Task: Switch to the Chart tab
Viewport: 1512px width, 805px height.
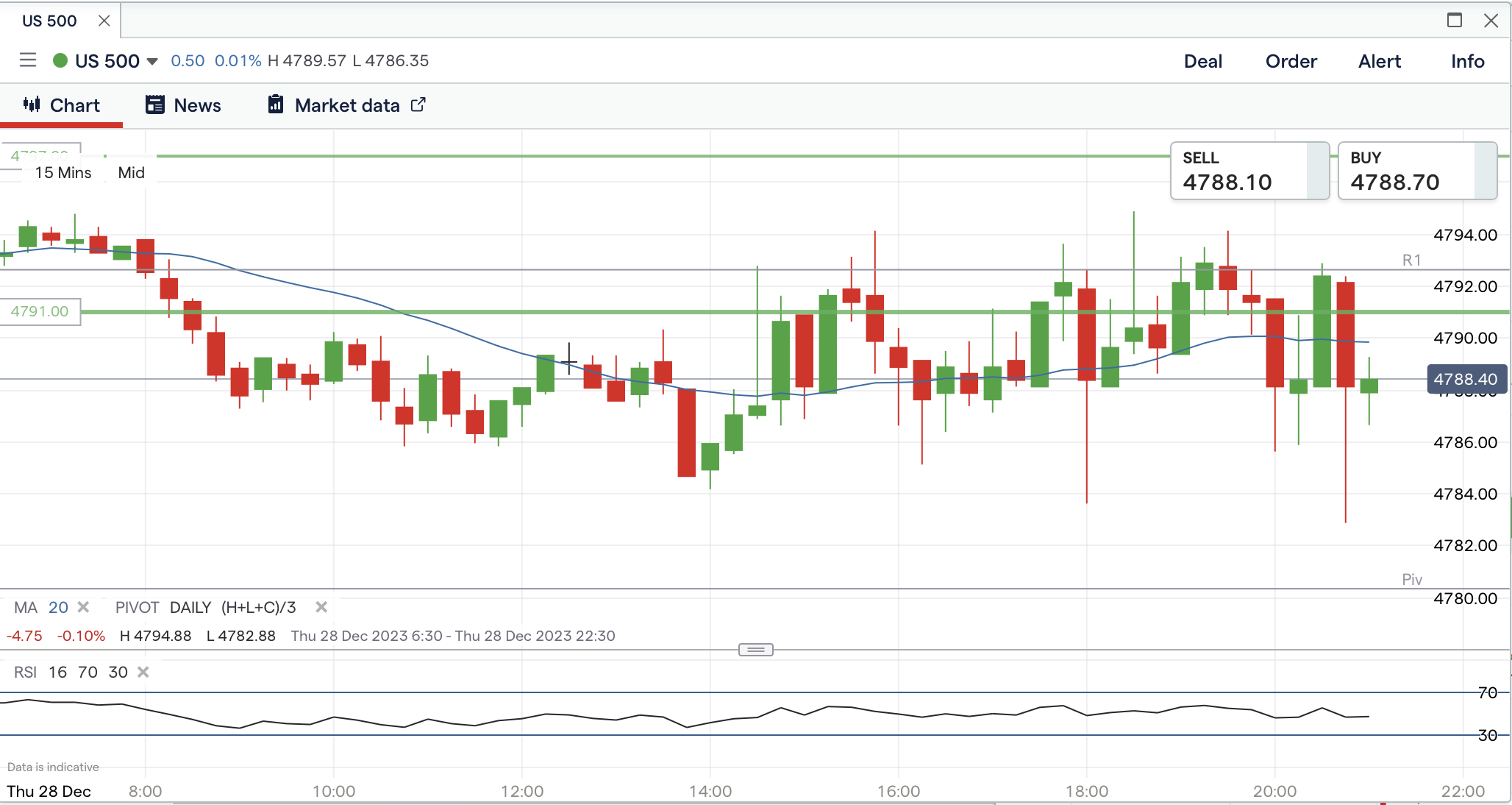Action: pos(62,105)
